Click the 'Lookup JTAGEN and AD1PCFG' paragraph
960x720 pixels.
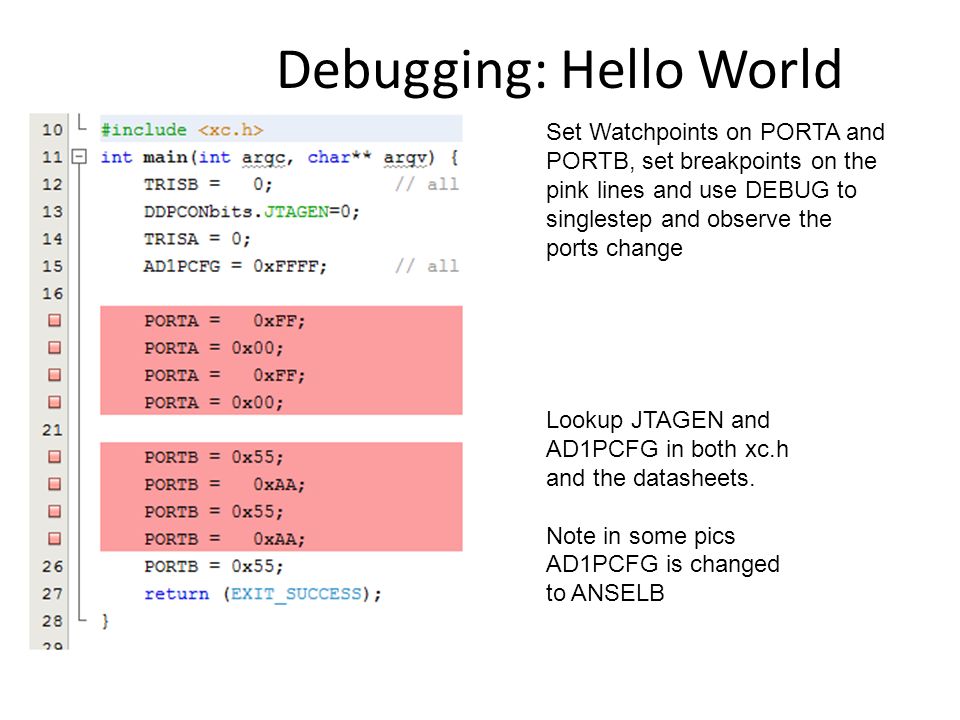click(x=667, y=449)
